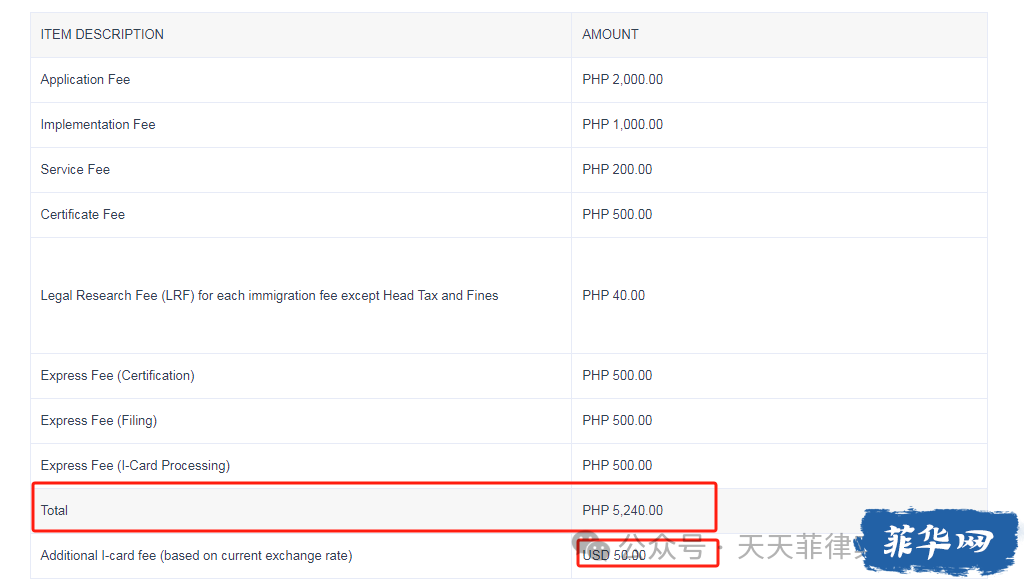Click the ITEM DESCRIPTION column header
The width and height of the screenshot is (1029, 588).
pyautogui.click(x=102, y=34)
